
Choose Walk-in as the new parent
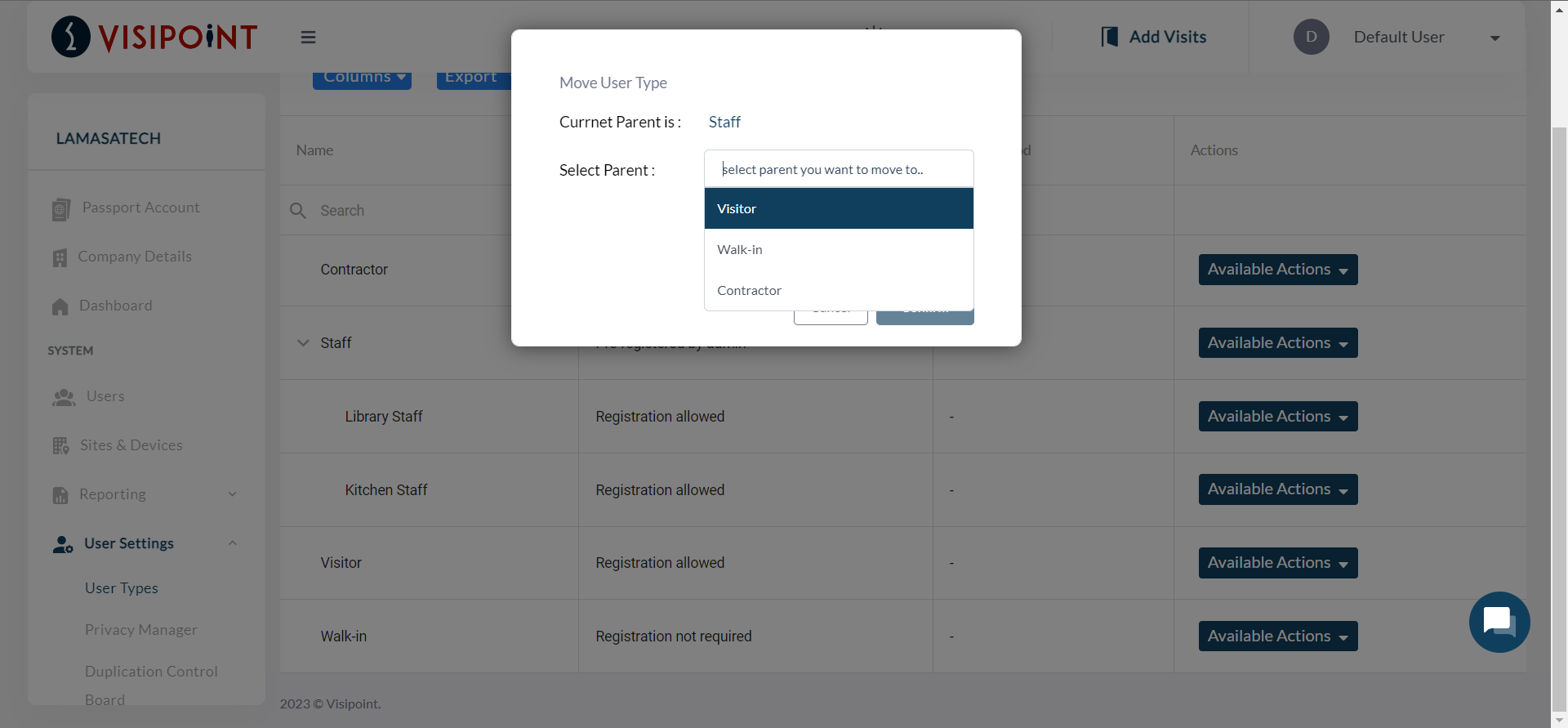[x=839, y=250]
